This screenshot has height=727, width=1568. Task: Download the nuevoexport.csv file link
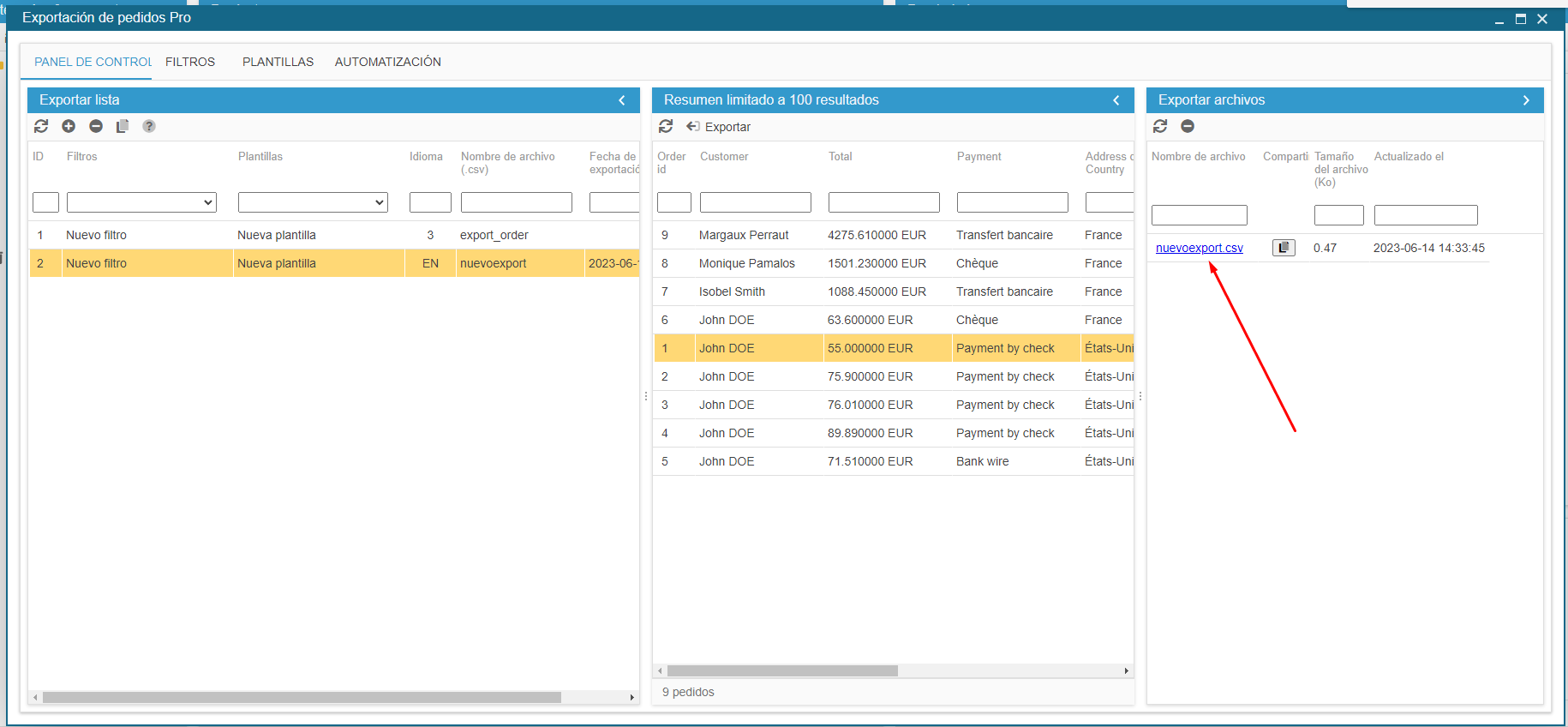pos(1199,248)
